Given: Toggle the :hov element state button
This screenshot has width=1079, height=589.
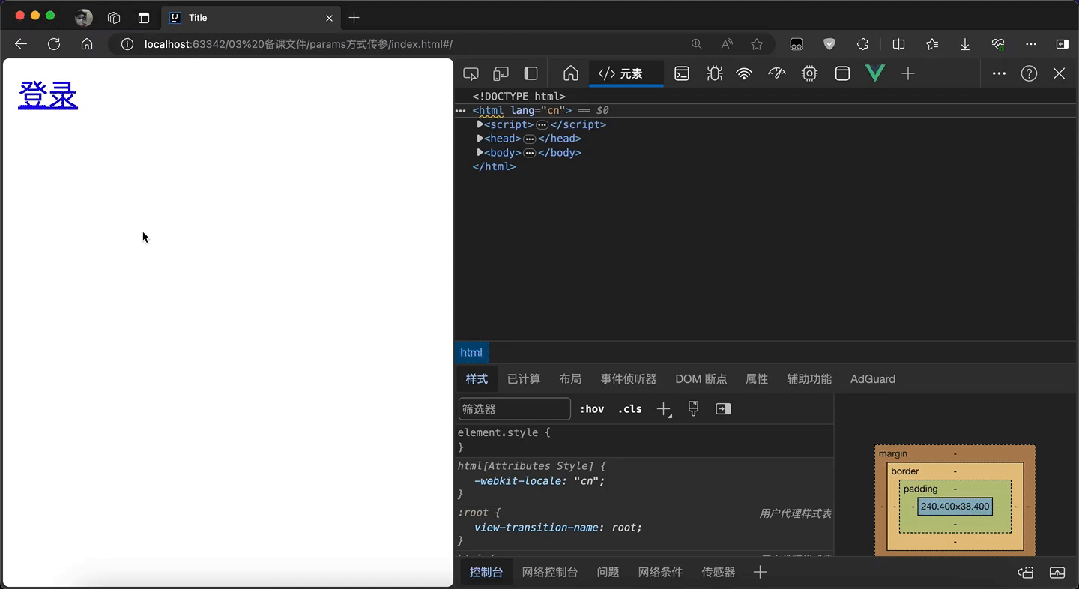Looking at the screenshot, I should tap(592, 409).
